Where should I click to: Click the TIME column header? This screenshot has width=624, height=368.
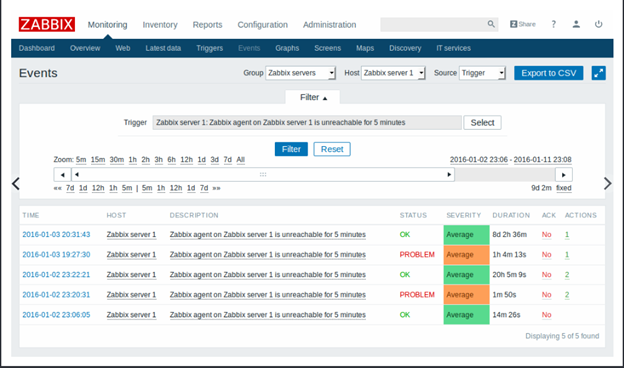(31, 215)
